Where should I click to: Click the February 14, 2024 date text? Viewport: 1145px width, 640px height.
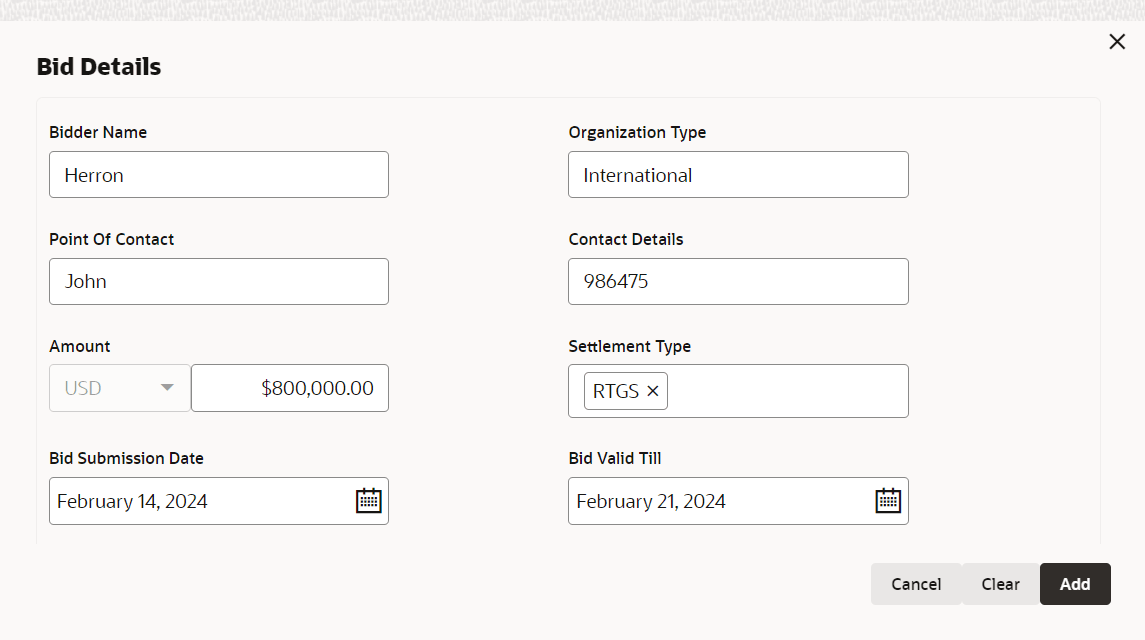click(132, 501)
